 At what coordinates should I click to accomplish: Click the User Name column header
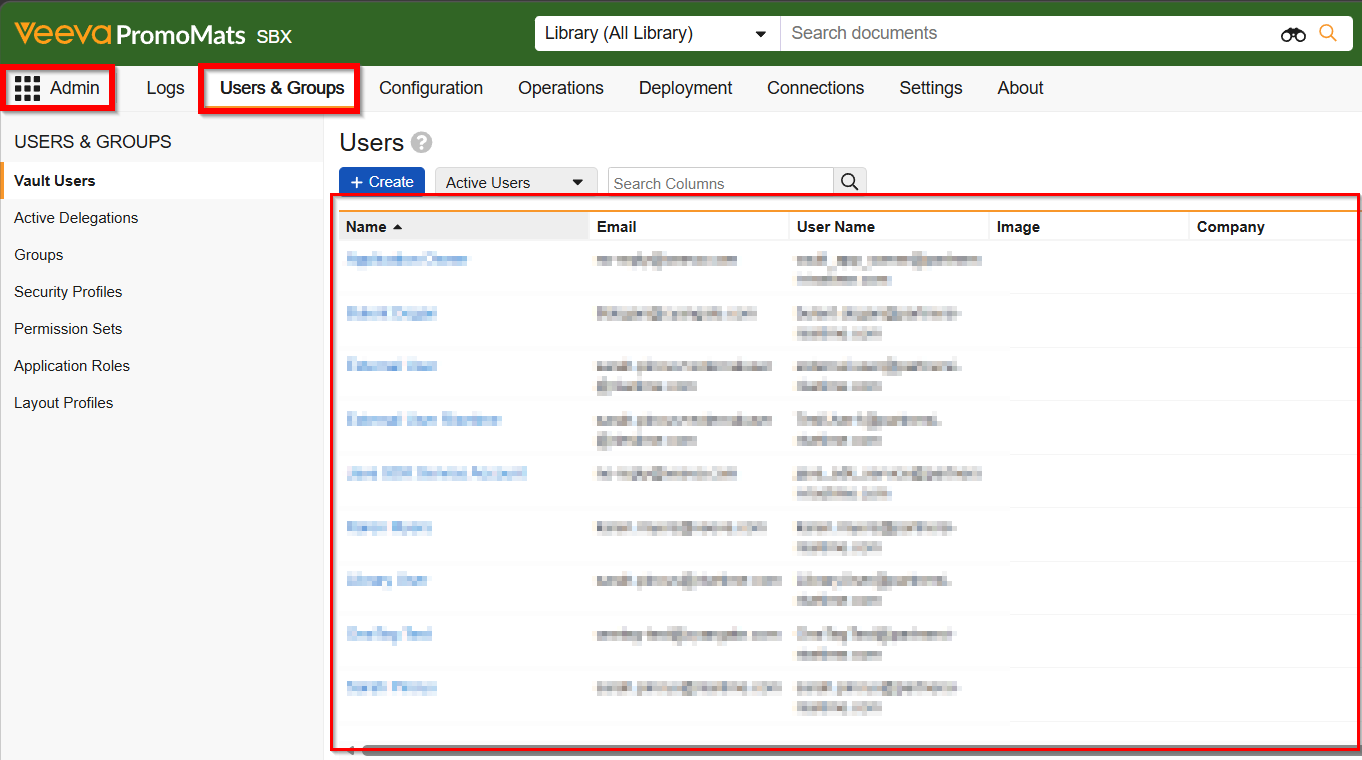point(889,227)
